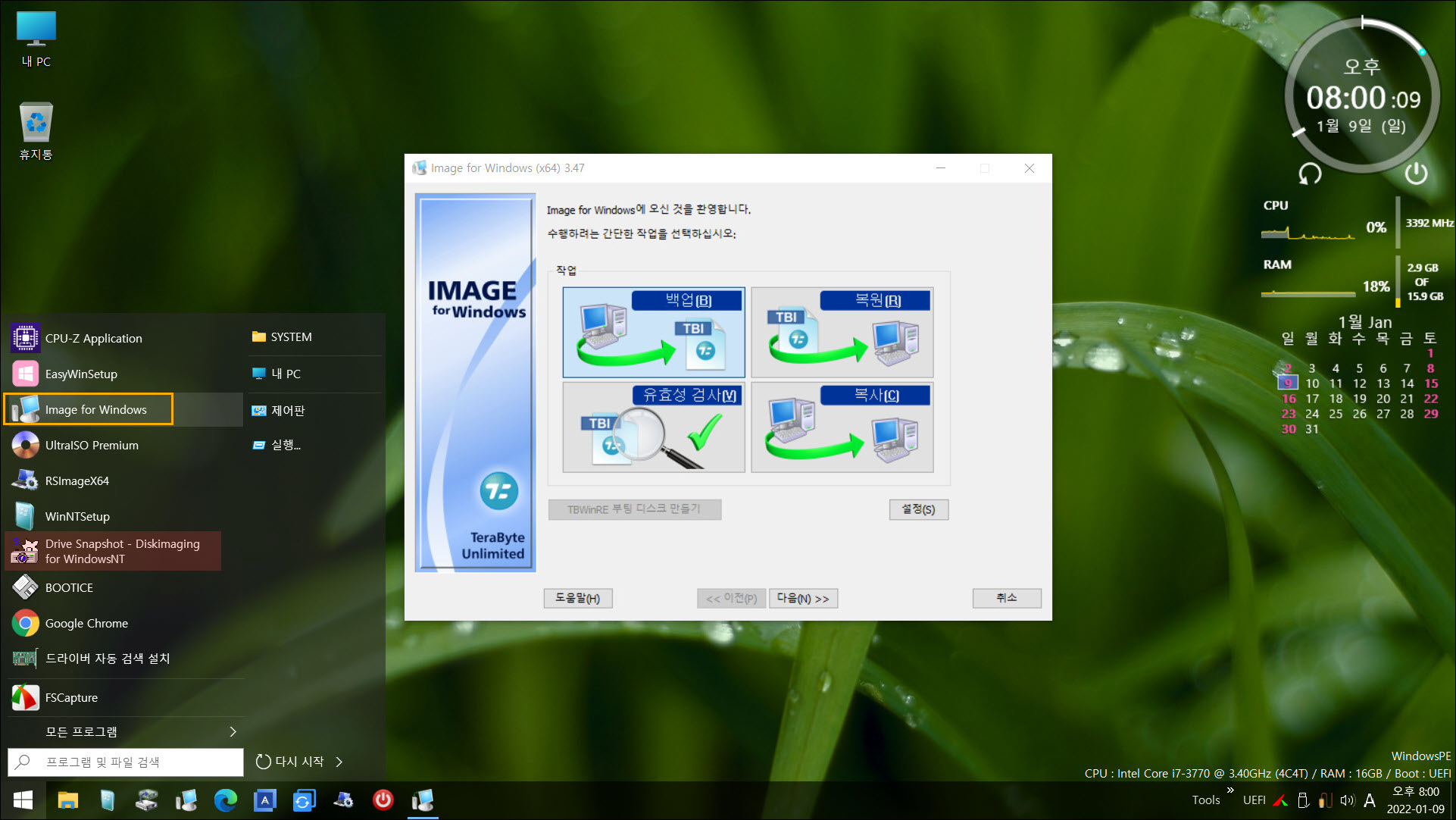This screenshot has width=1456, height=820.
Task: Switch to Image for Windows taskbar item
Action: (423, 800)
